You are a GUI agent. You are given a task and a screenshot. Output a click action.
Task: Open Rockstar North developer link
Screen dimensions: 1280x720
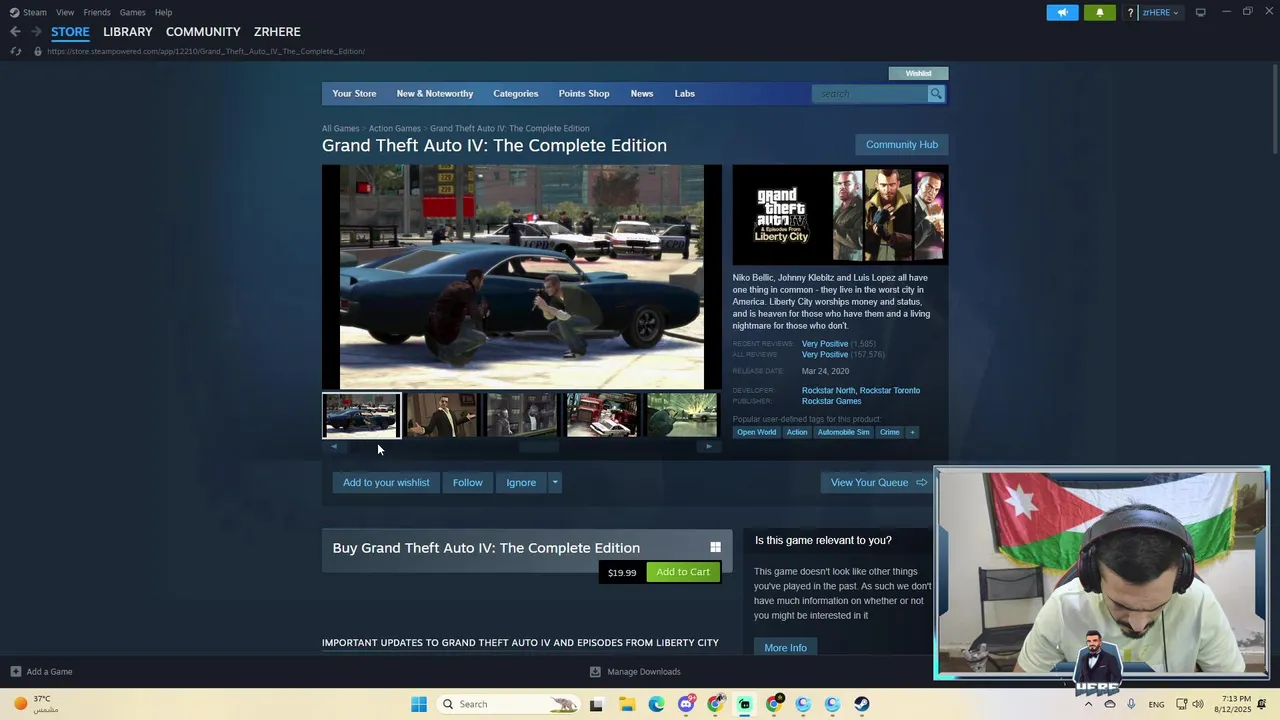click(x=828, y=390)
